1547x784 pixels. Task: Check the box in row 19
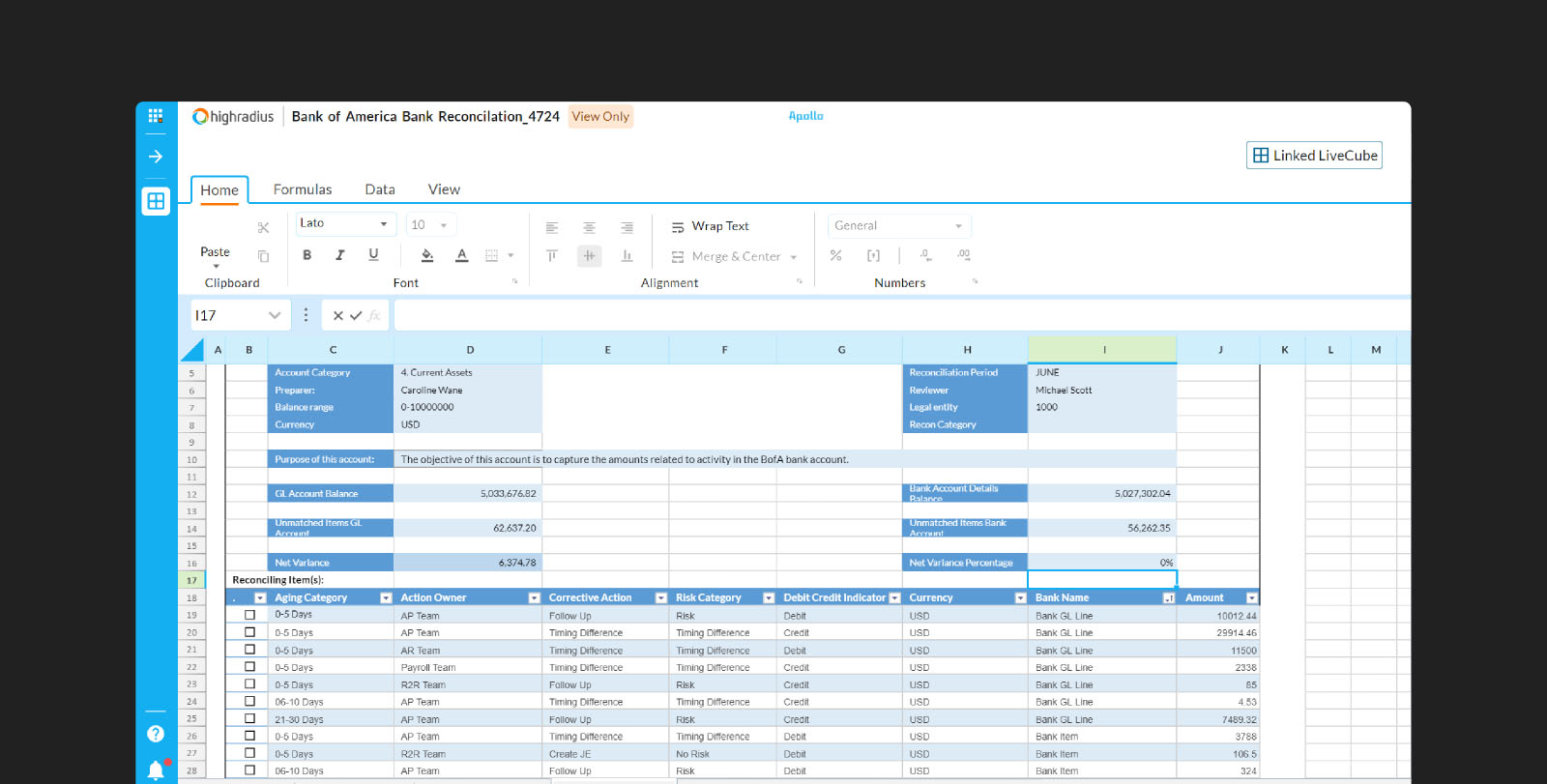tap(249, 615)
